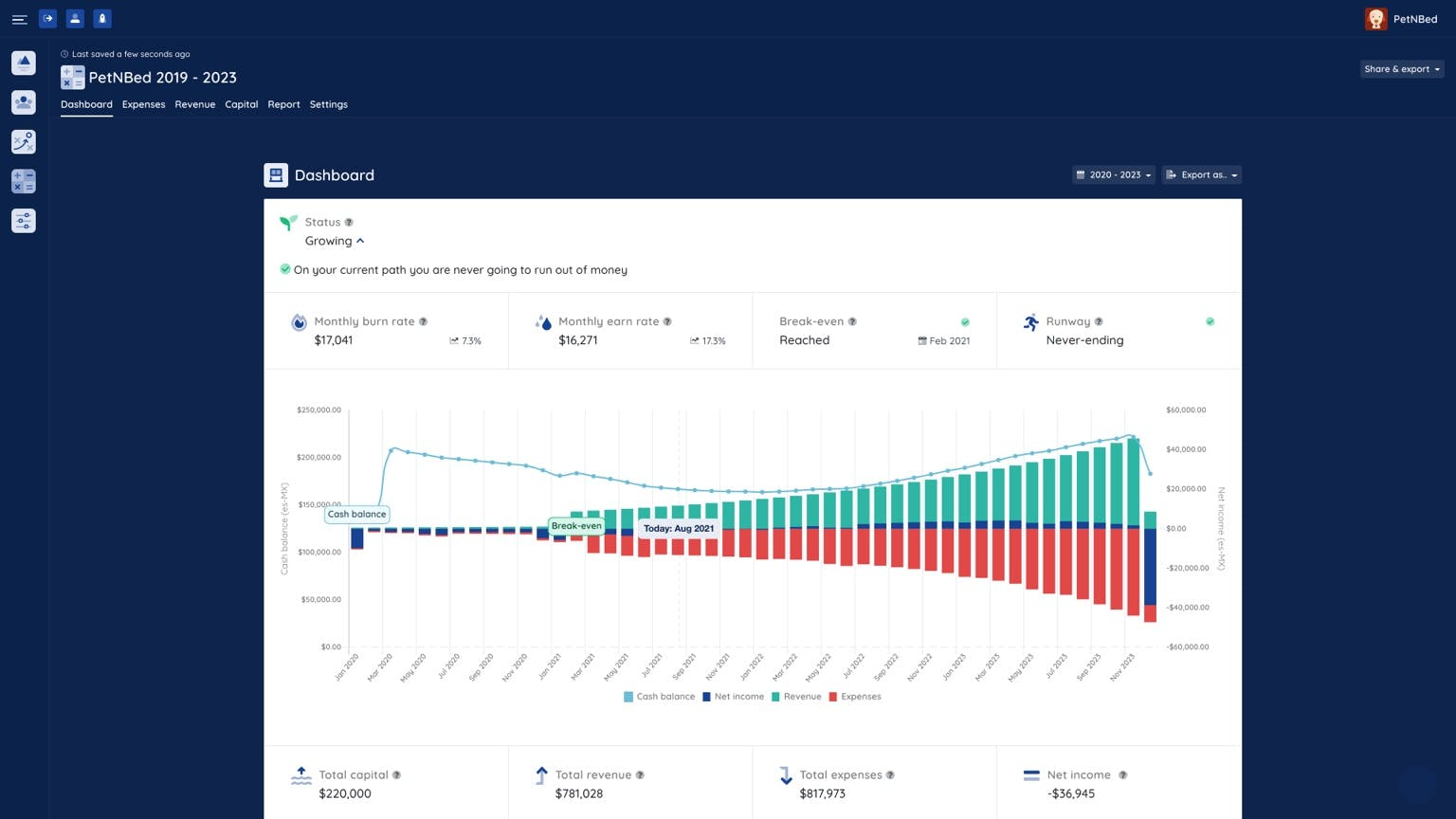Open the 2020 - 2023 date range dropdown

point(1113,174)
